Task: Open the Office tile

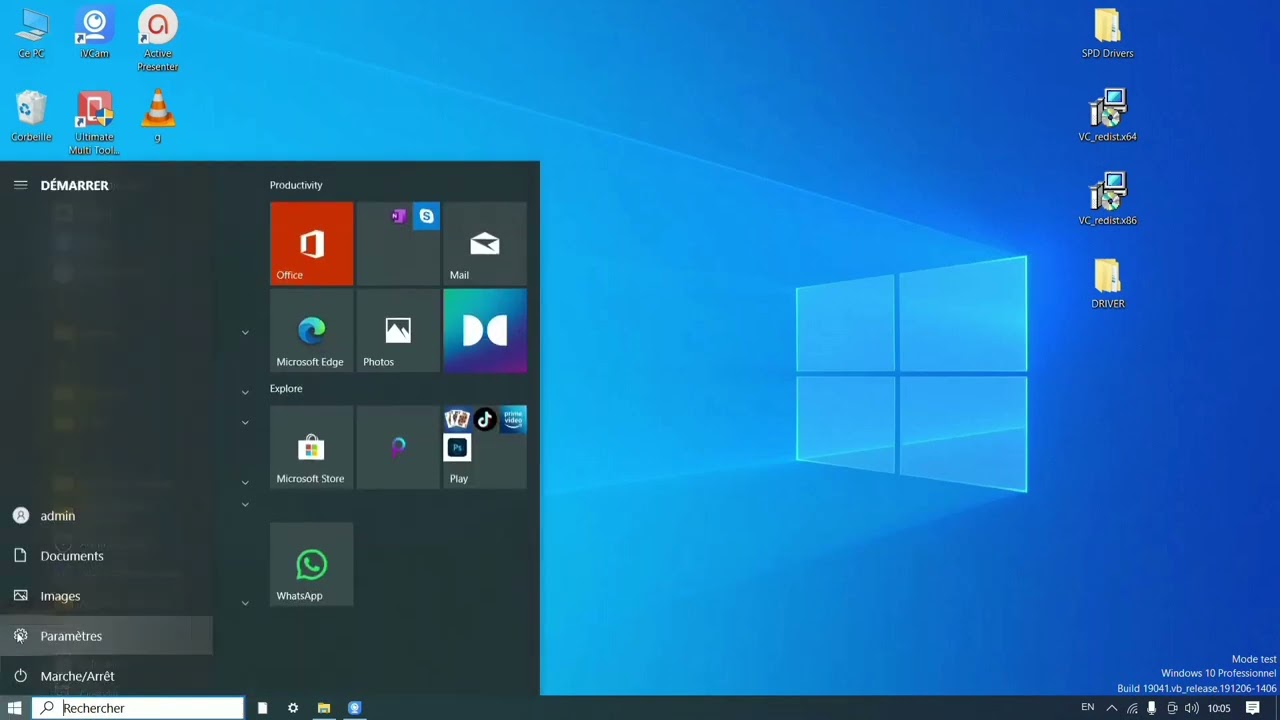Action: click(x=311, y=244)
